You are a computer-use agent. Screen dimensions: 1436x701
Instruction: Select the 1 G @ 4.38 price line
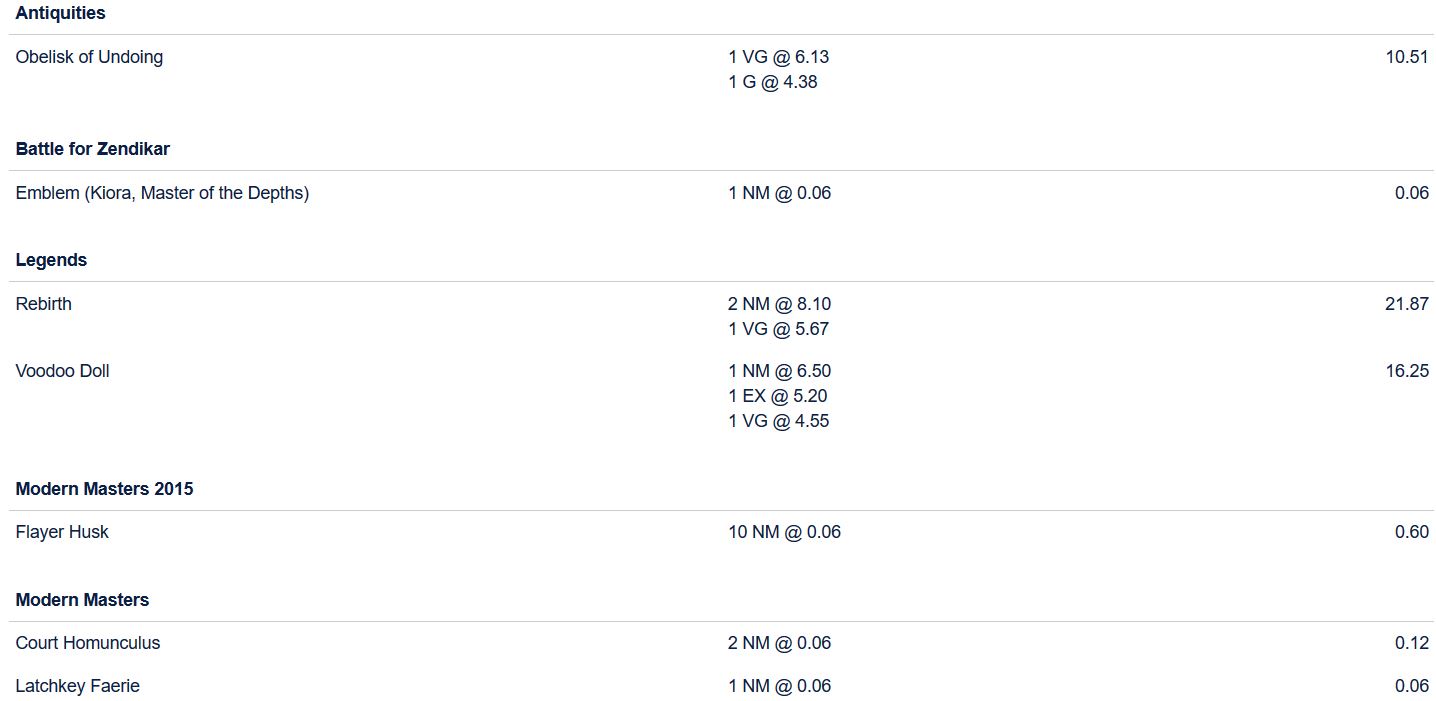[x=772, y=82]
